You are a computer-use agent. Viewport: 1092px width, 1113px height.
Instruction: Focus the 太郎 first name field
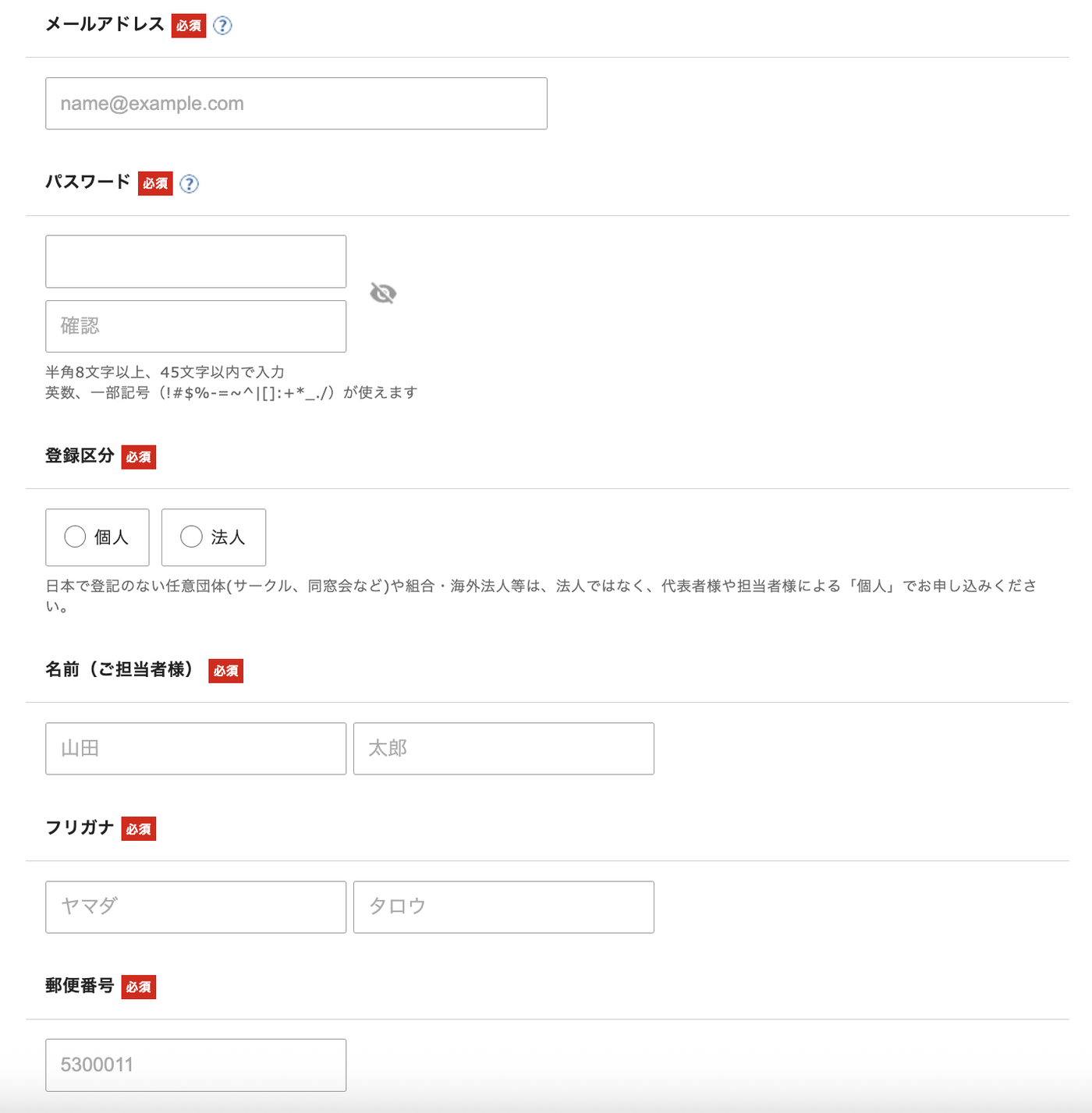[x=504, y=749]
